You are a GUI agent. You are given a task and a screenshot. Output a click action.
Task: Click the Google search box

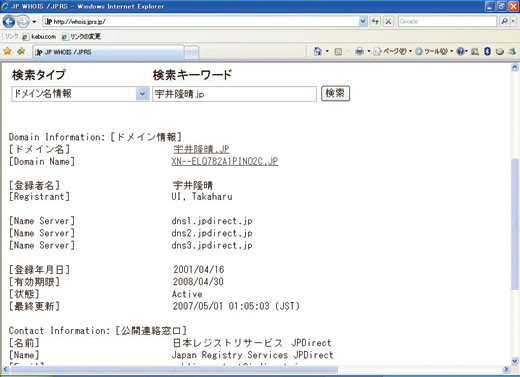click(447, 22)
